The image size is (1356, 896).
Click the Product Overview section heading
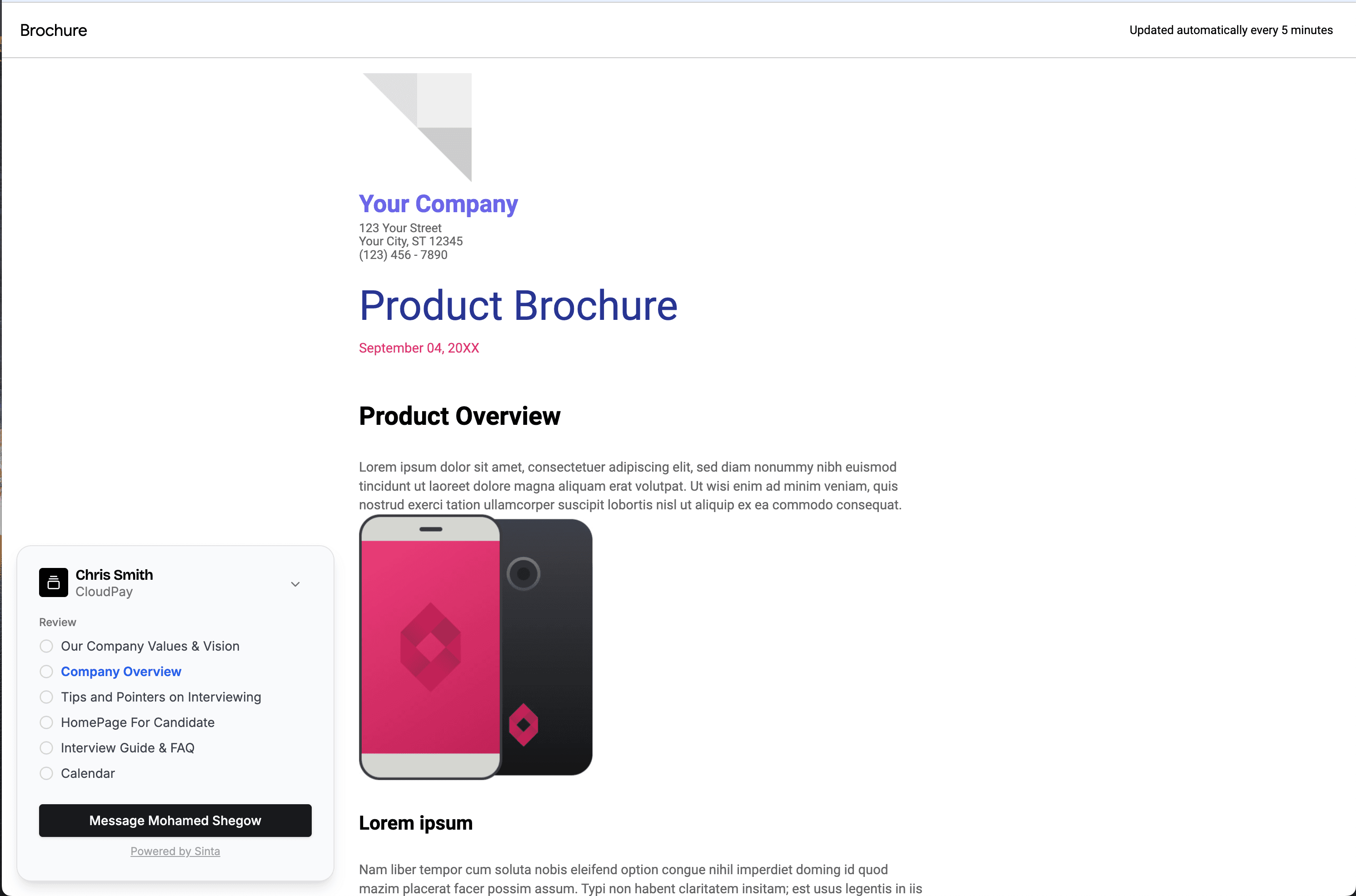tap(459, 415)
